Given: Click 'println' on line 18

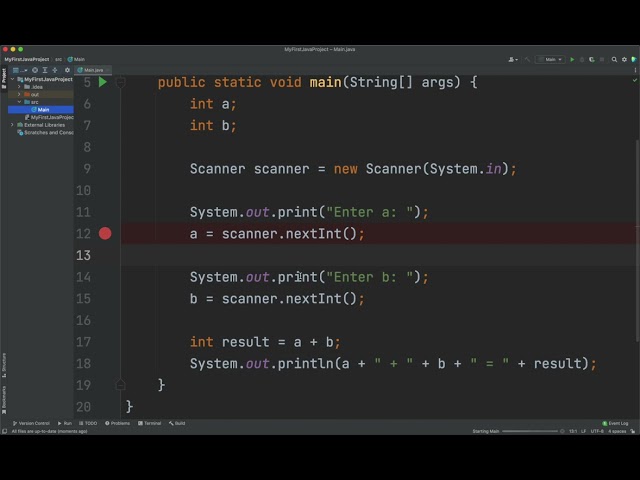Looking at the screenshot, I should tap(305, 363).
